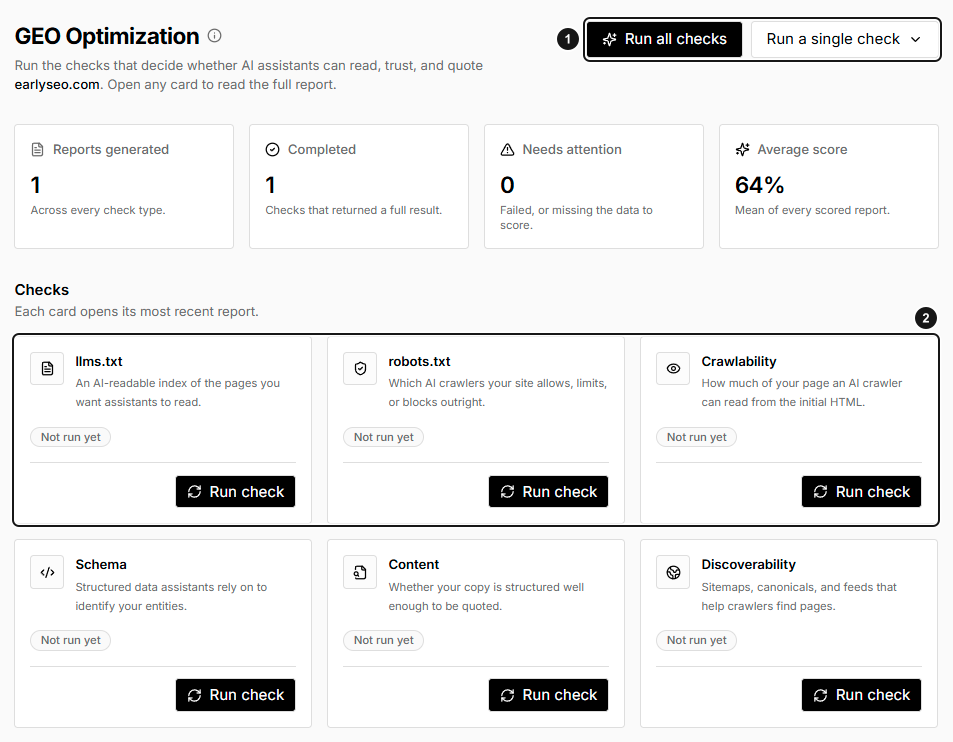This screenshot has width=953, height=742.
Task: Click the Not run yet badge on Discoverability
Action: click(697, 640)
